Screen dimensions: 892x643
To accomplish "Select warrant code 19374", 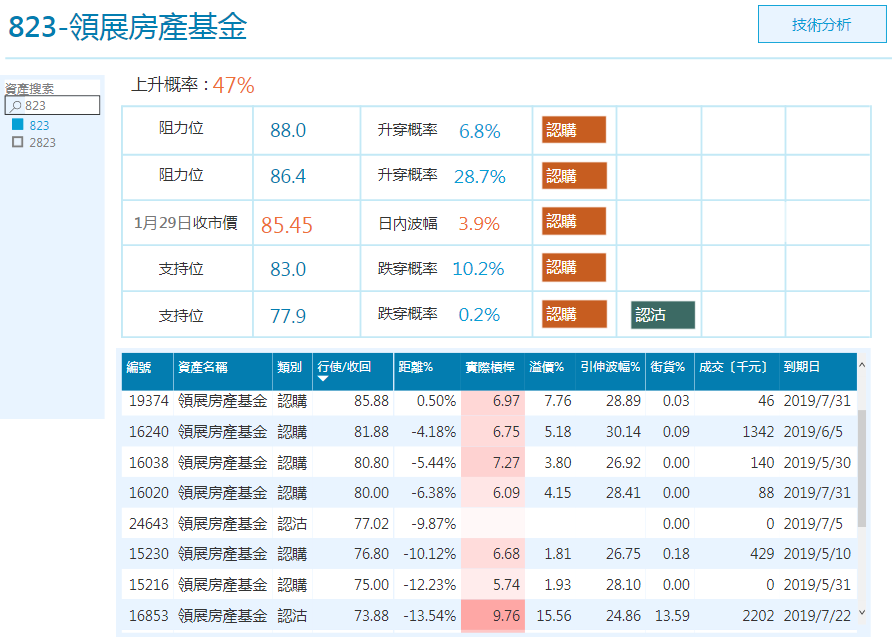I will (x=148, y=401).
